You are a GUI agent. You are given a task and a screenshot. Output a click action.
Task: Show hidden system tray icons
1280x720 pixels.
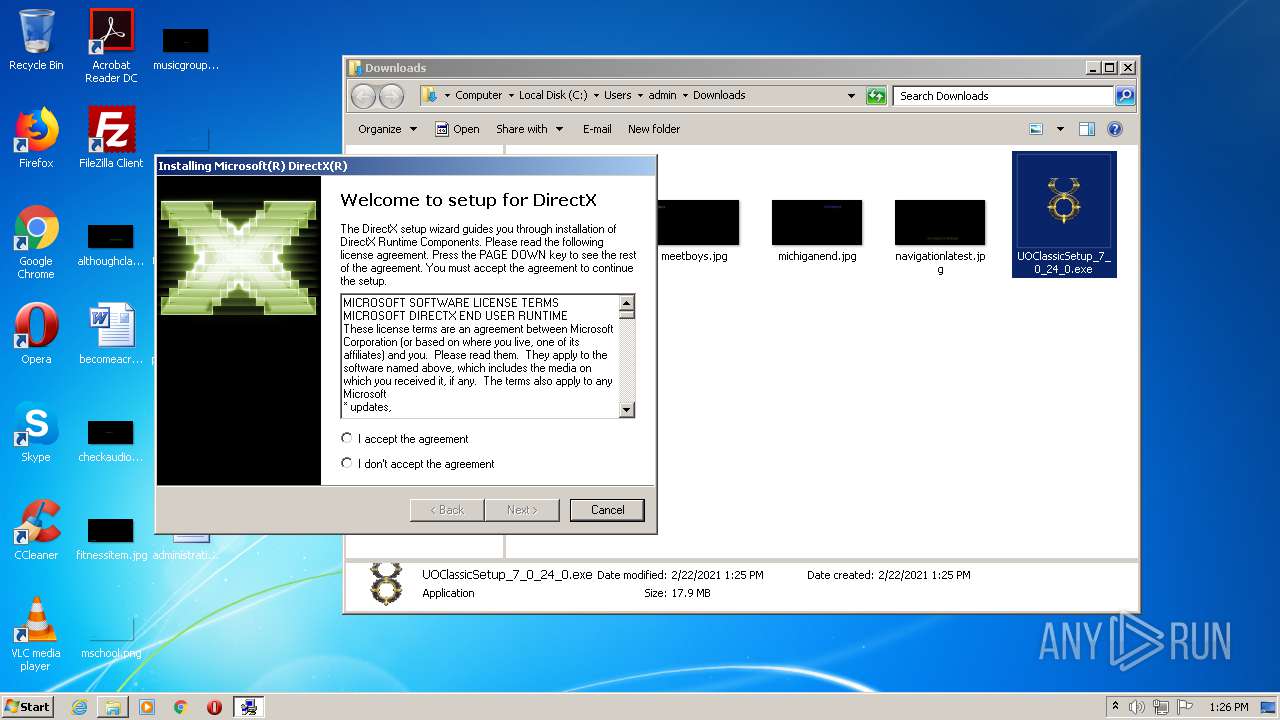coord(1115,707)
